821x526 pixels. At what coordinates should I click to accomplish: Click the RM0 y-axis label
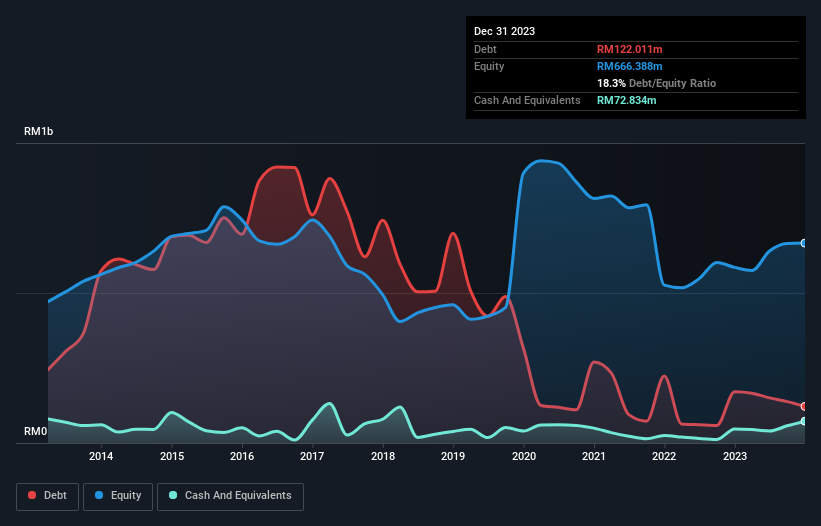tap(36, 431)
